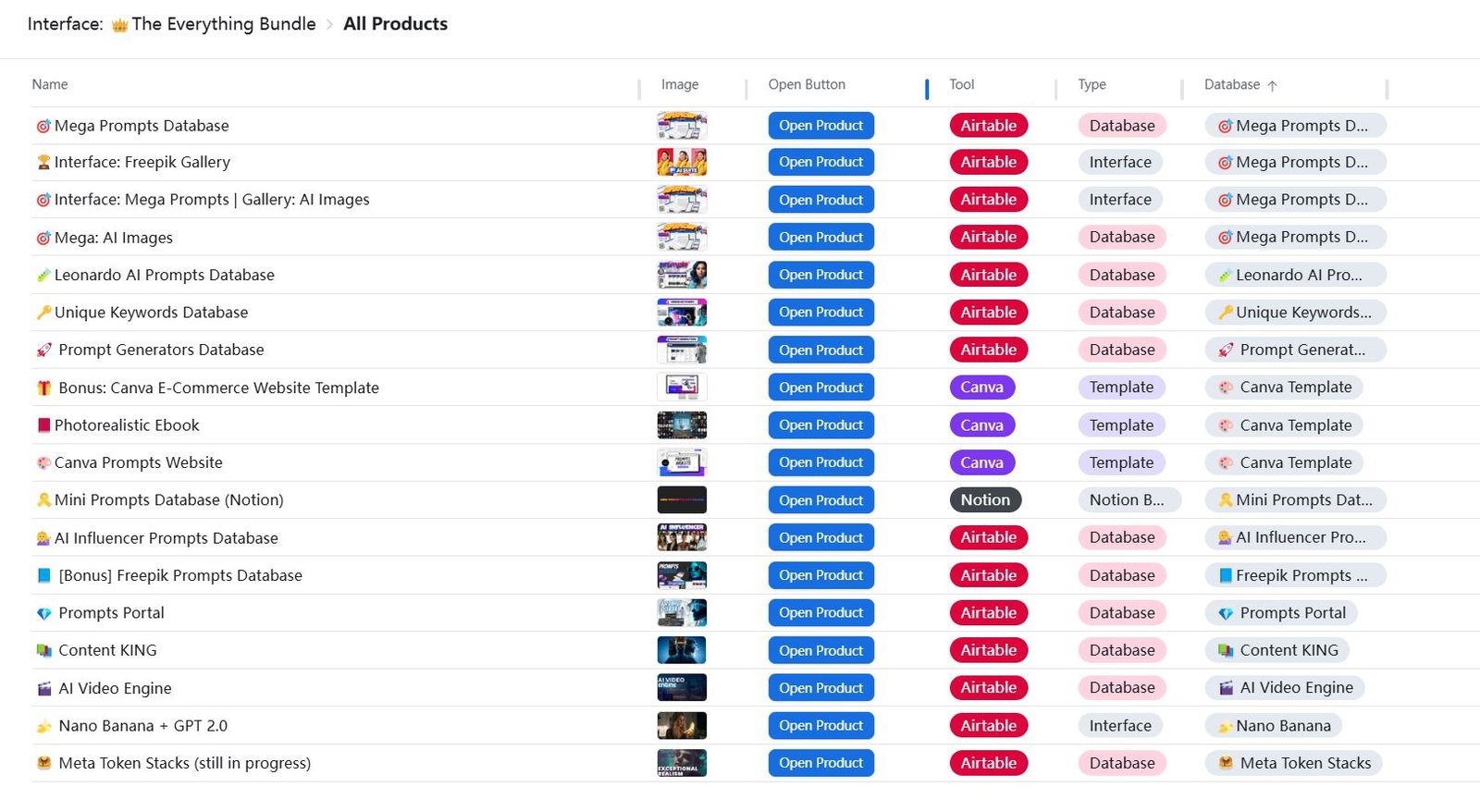Click the AI Influencer Prompts Database name
The width and height of the screenshot is (1480, 812).
pyautogui.click(x=166, y=538)
